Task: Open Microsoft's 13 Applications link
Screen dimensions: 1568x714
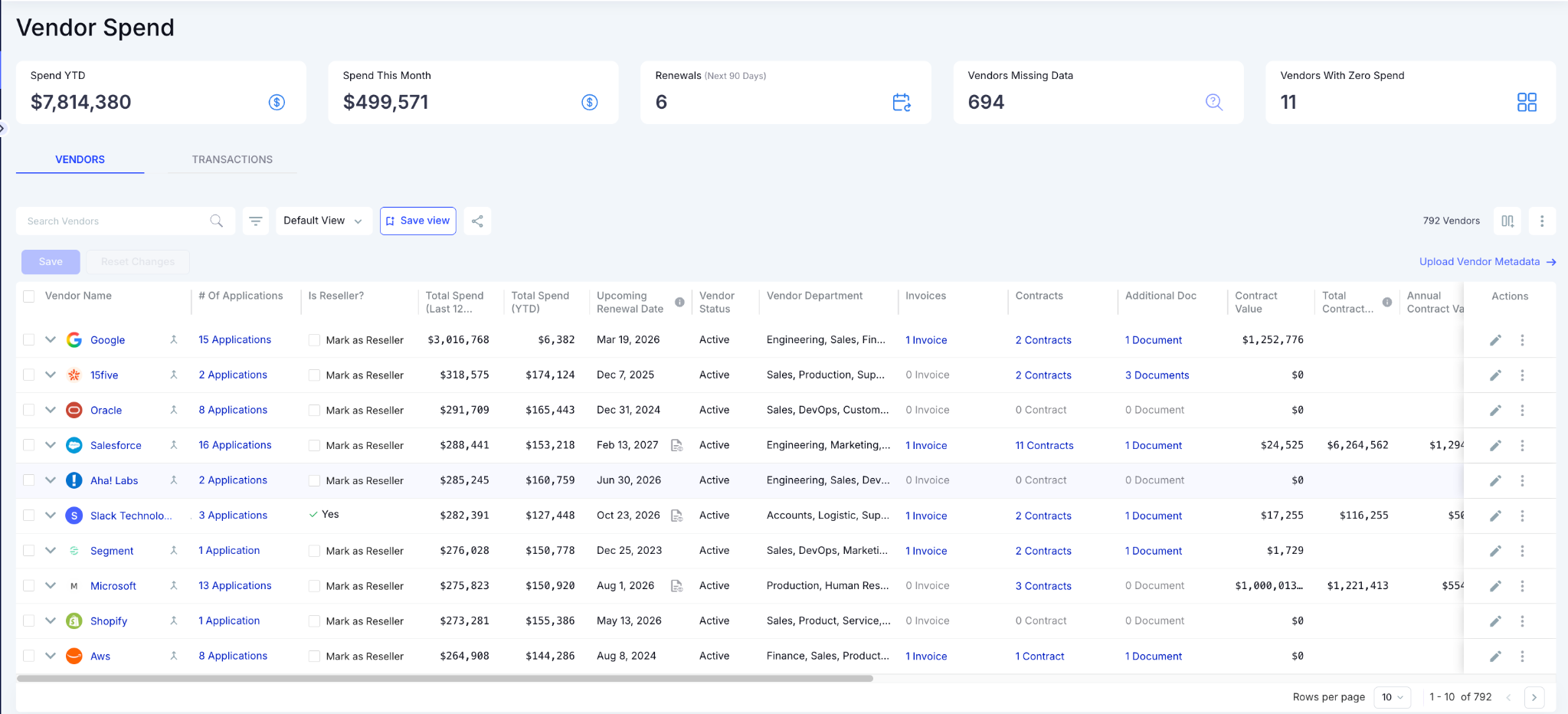Action: [x=234, y=585]
